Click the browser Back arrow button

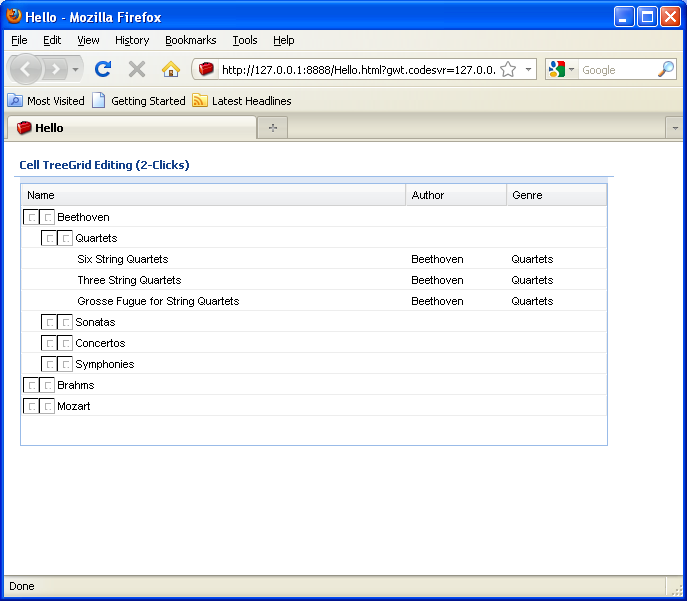point(25,69)
